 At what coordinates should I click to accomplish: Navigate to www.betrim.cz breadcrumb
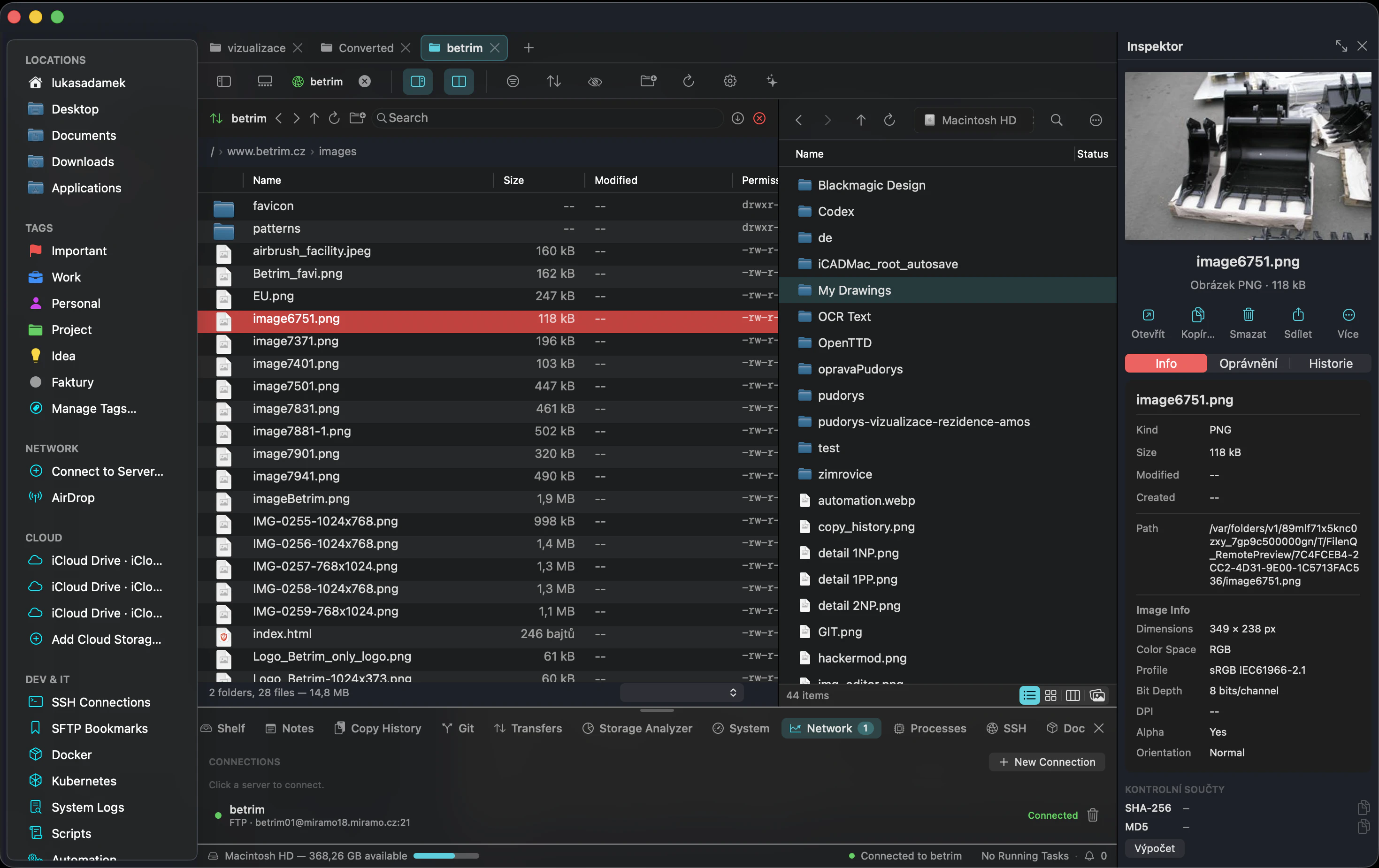(x=266, y=151)
